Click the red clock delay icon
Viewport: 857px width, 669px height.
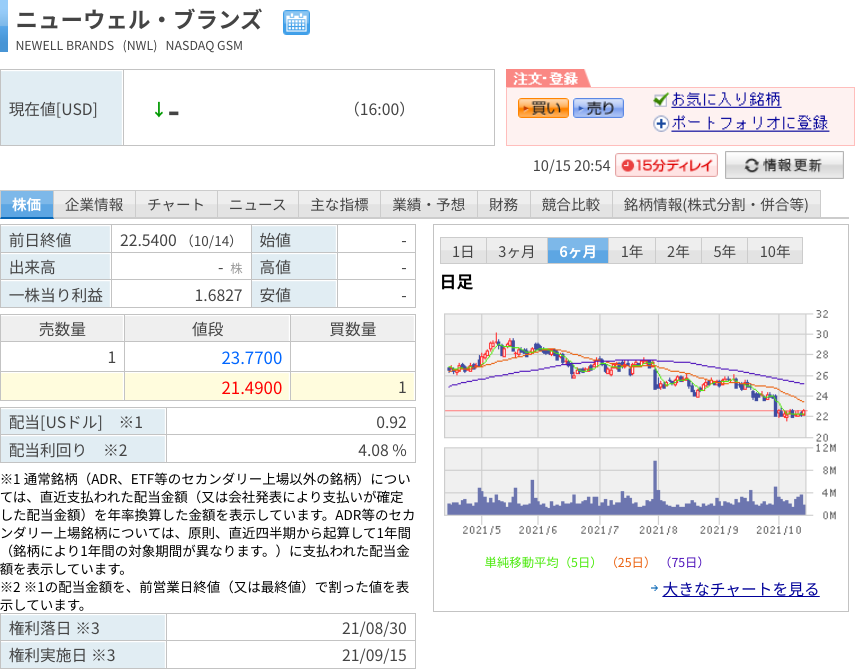coord(627,165)
